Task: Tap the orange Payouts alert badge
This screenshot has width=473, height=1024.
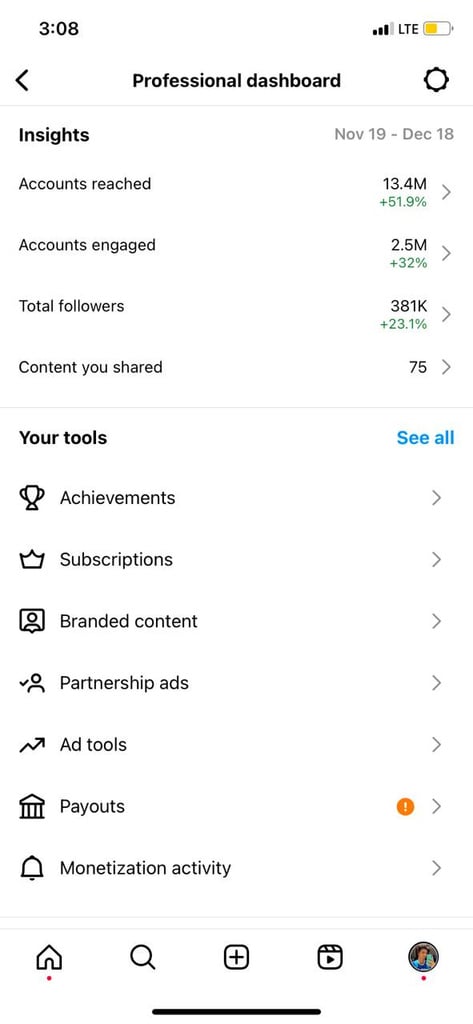Action: click(405, 807)
